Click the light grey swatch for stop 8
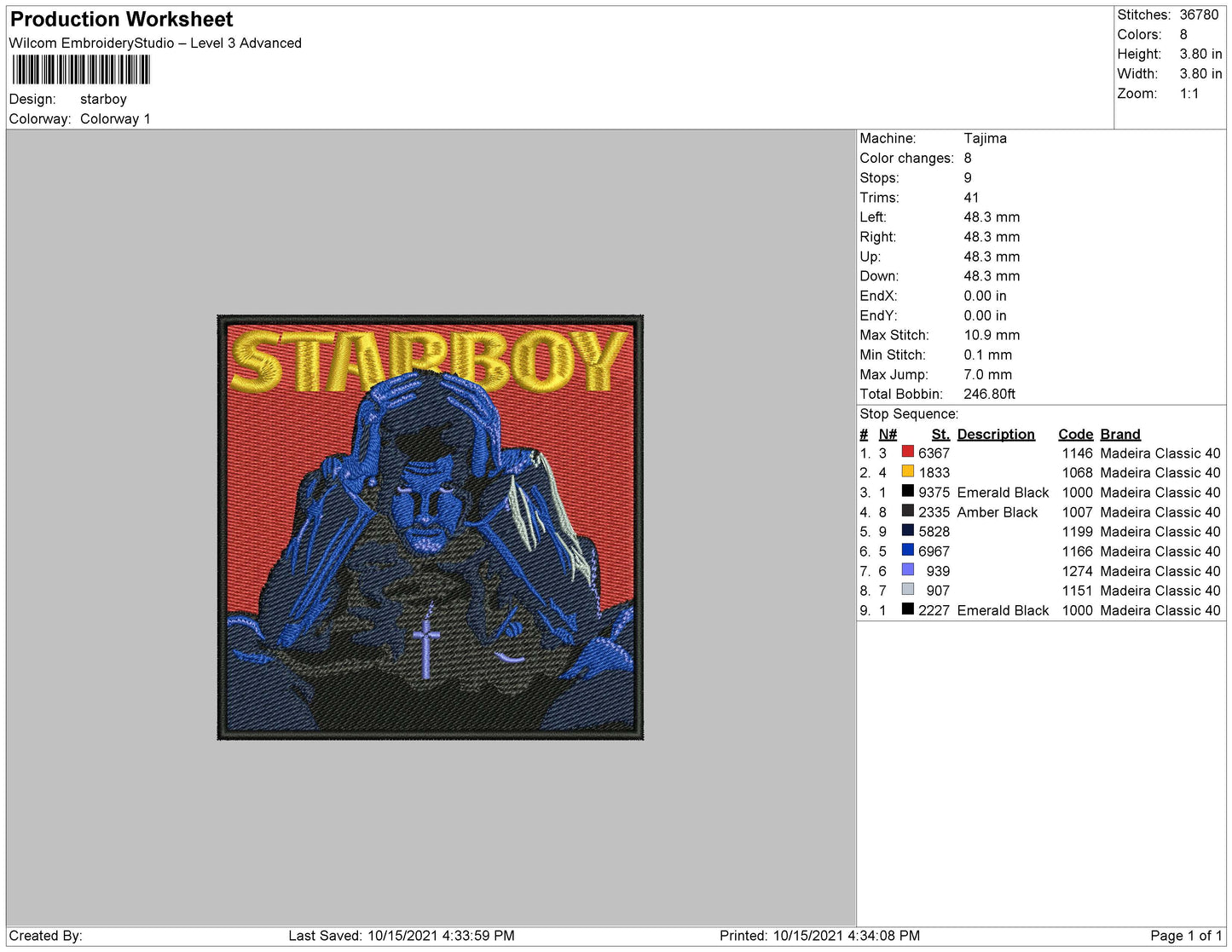The image size is (1232, 952). point(908,589)
